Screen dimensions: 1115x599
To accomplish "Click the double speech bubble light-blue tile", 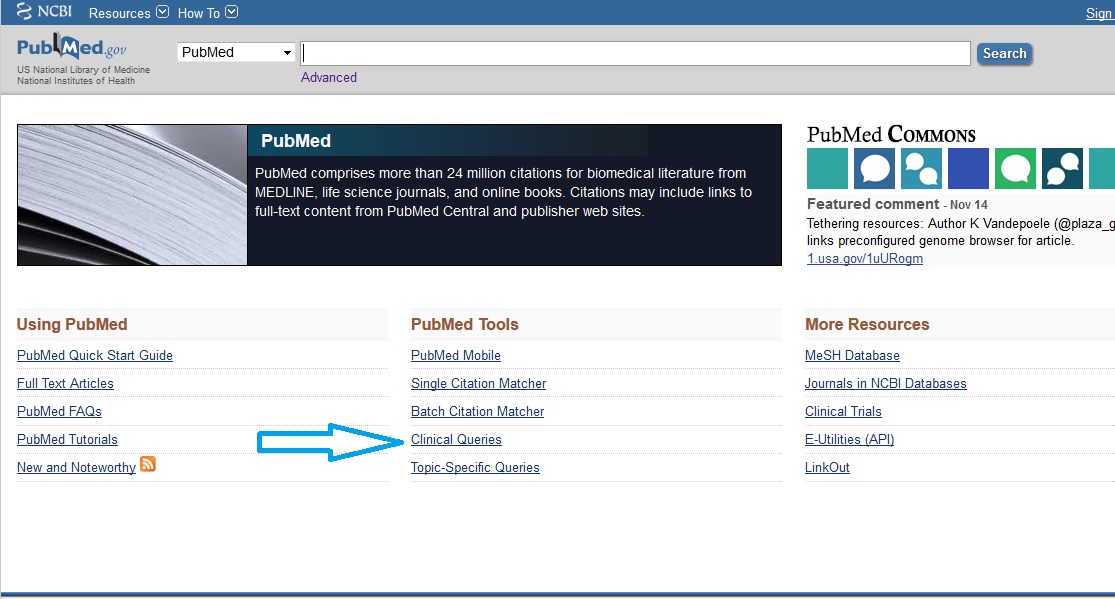I will (x=921, y=169).
